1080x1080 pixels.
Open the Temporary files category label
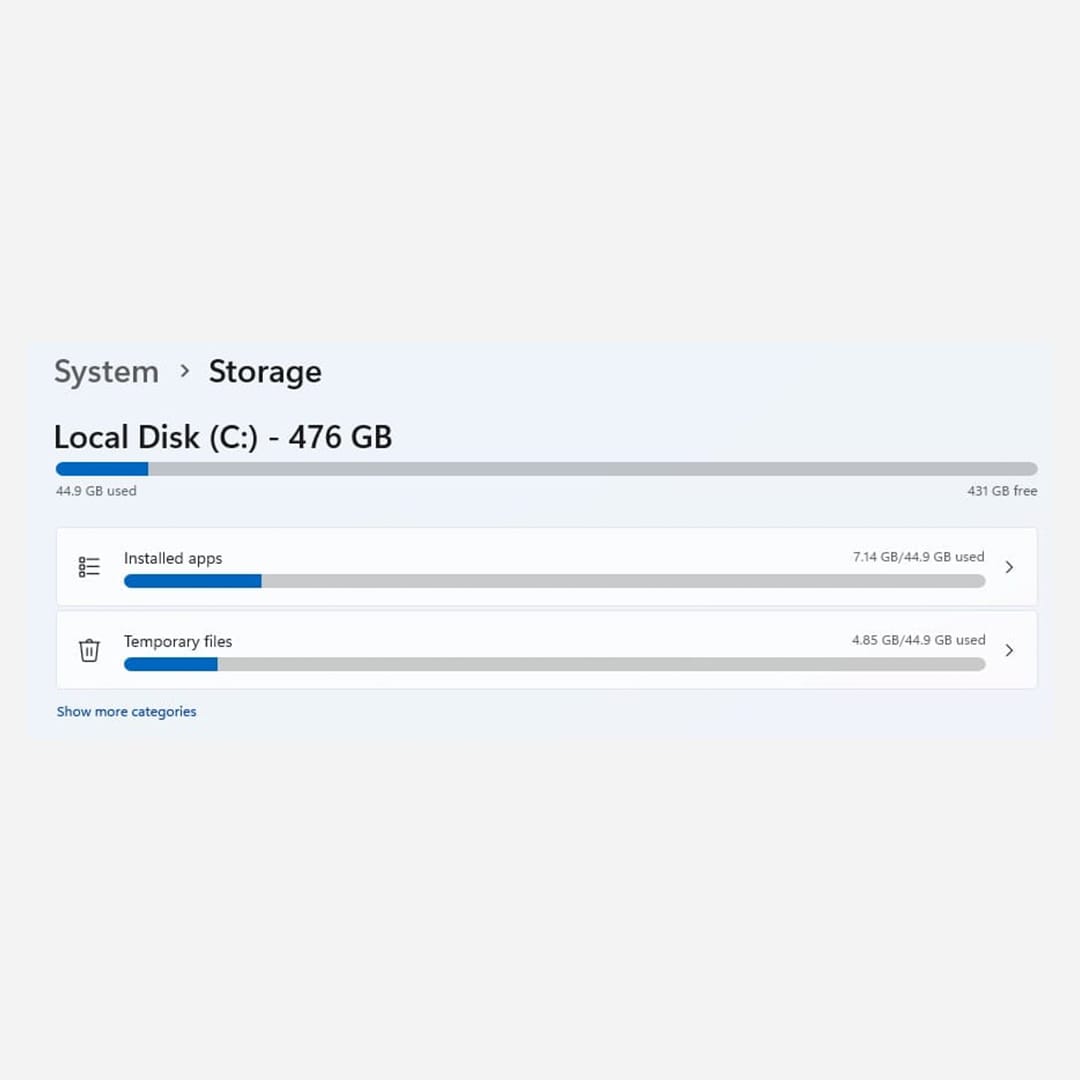point(178,641)
